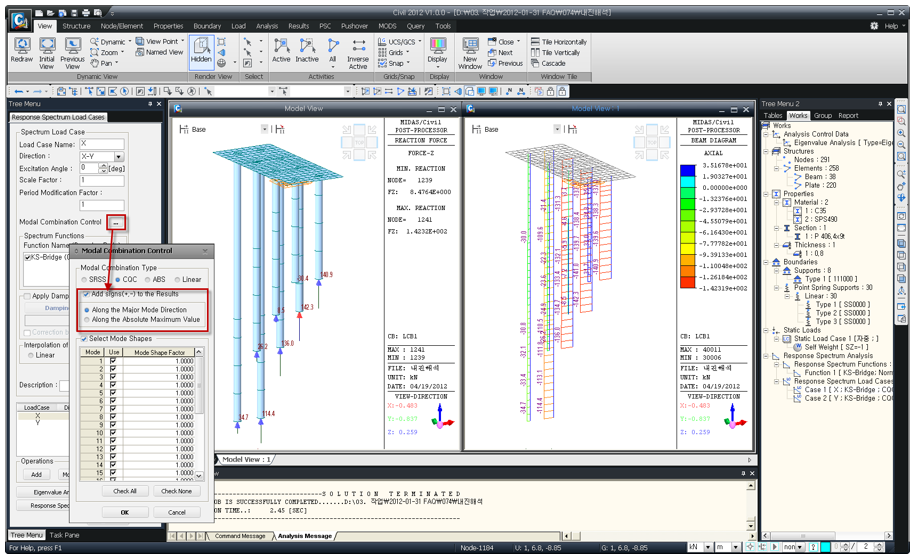
Task: Uncheck the Use box for mode 1
Action: [113, 361]
